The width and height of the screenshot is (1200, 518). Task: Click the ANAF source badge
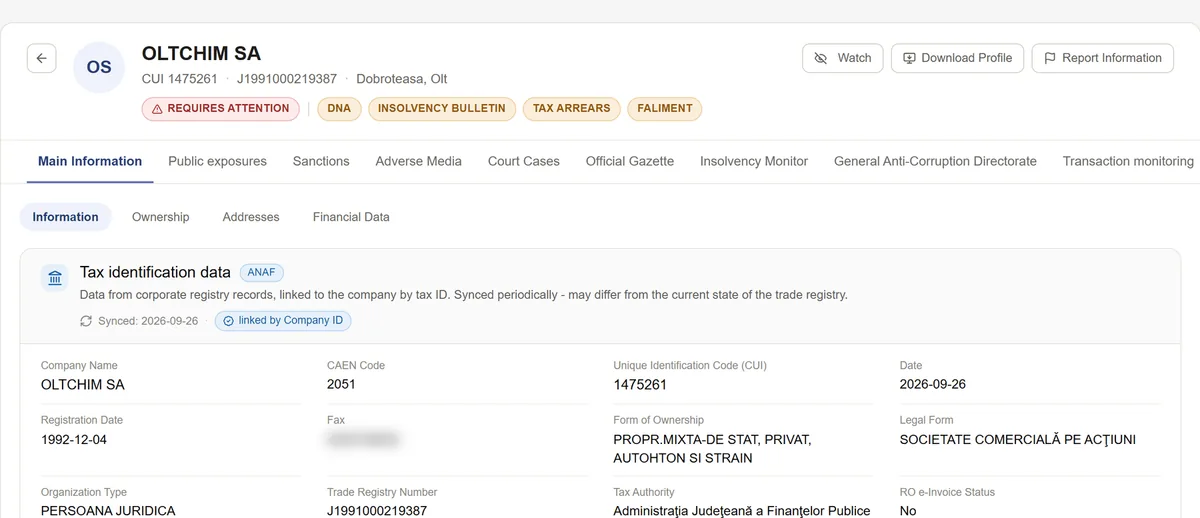[x=262, y=272]
